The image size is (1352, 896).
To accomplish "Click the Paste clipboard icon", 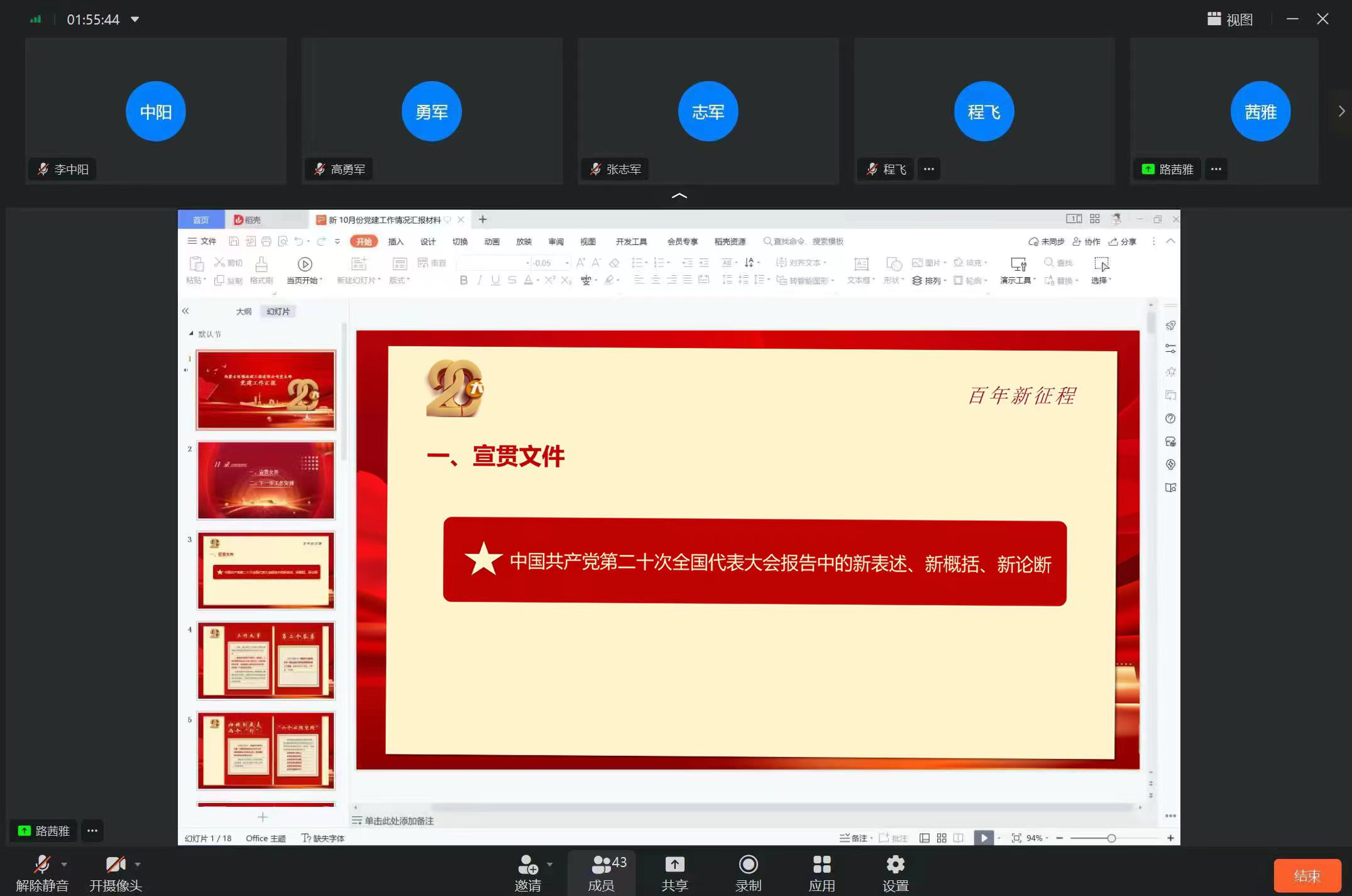I will click(x=196, y=265).
